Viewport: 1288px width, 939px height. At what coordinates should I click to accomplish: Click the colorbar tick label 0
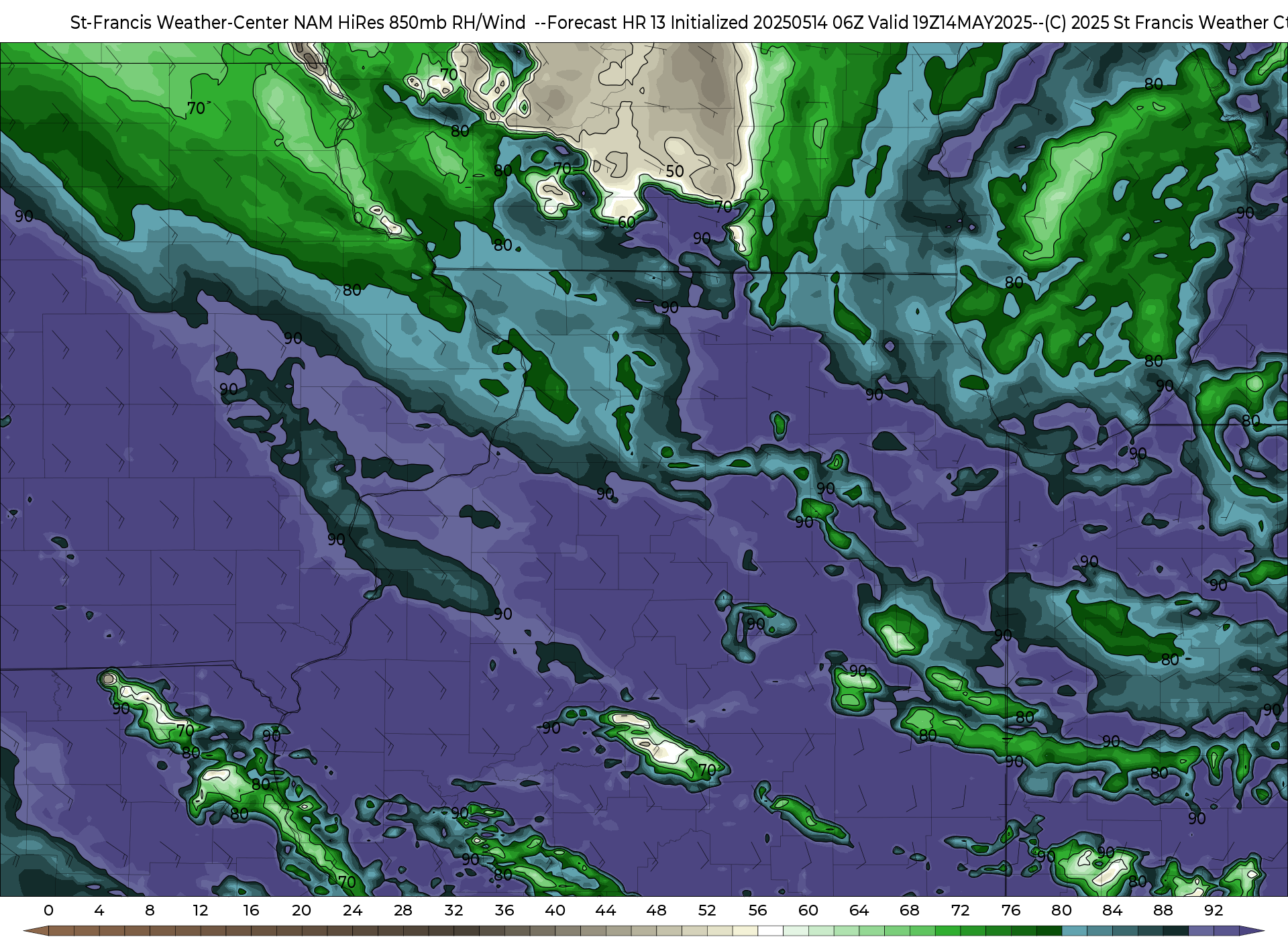point(48,910)
